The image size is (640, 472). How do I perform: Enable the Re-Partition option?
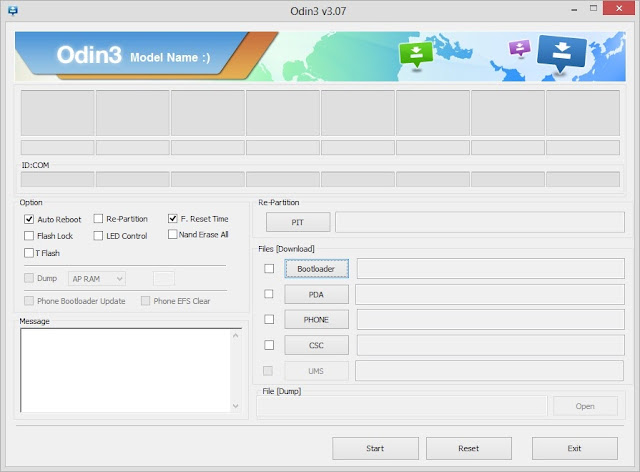(x=98, y=219)
